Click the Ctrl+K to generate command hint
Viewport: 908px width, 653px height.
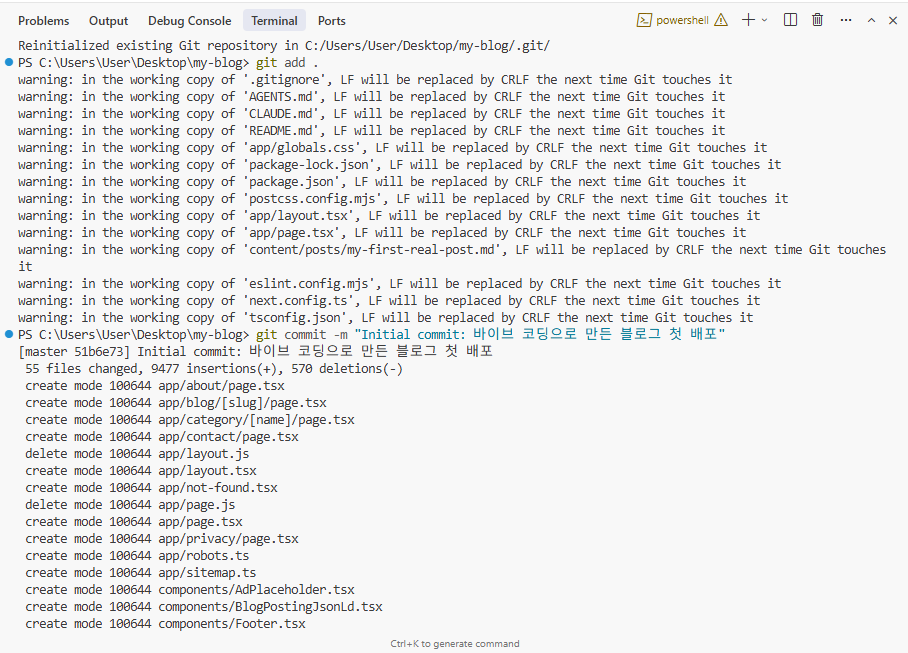(x=454, y=644)
